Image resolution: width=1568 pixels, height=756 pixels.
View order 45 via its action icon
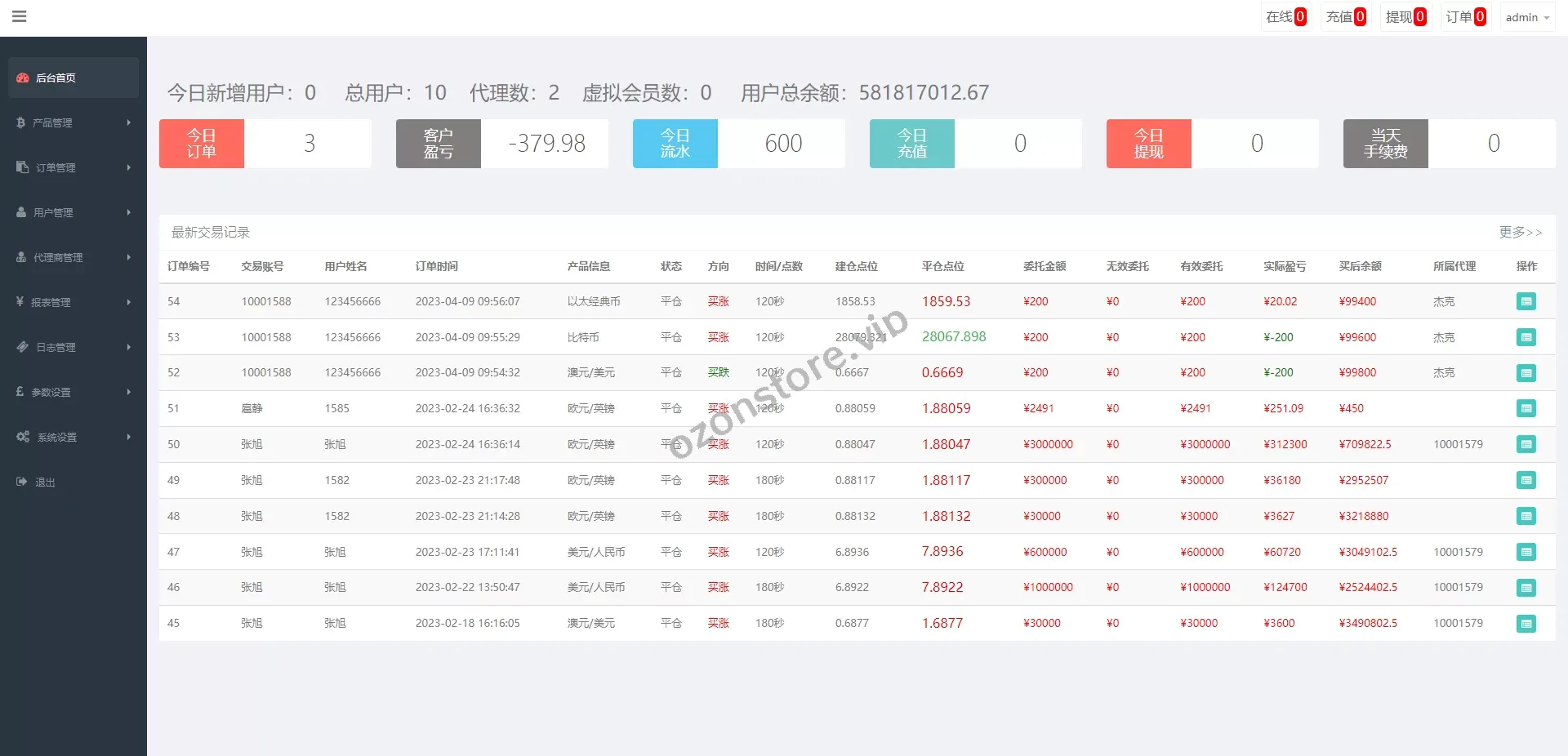(1526, 624)
